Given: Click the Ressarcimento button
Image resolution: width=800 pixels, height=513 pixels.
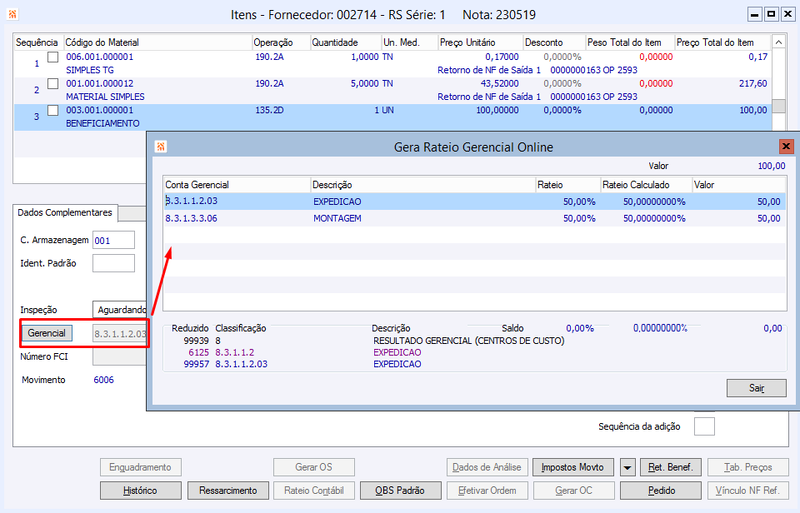Looking at the screenshot, I should click(228, 491).
